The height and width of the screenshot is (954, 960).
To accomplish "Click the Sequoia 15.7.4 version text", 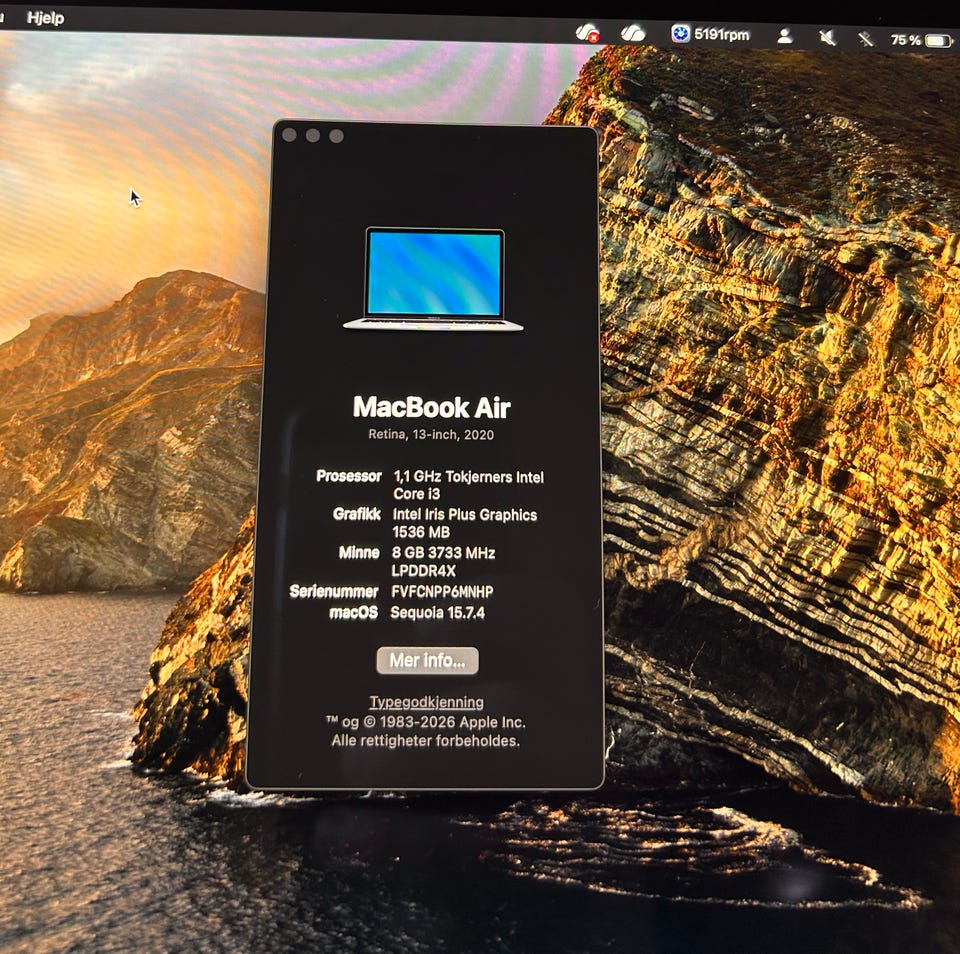I will click(438, 612).
